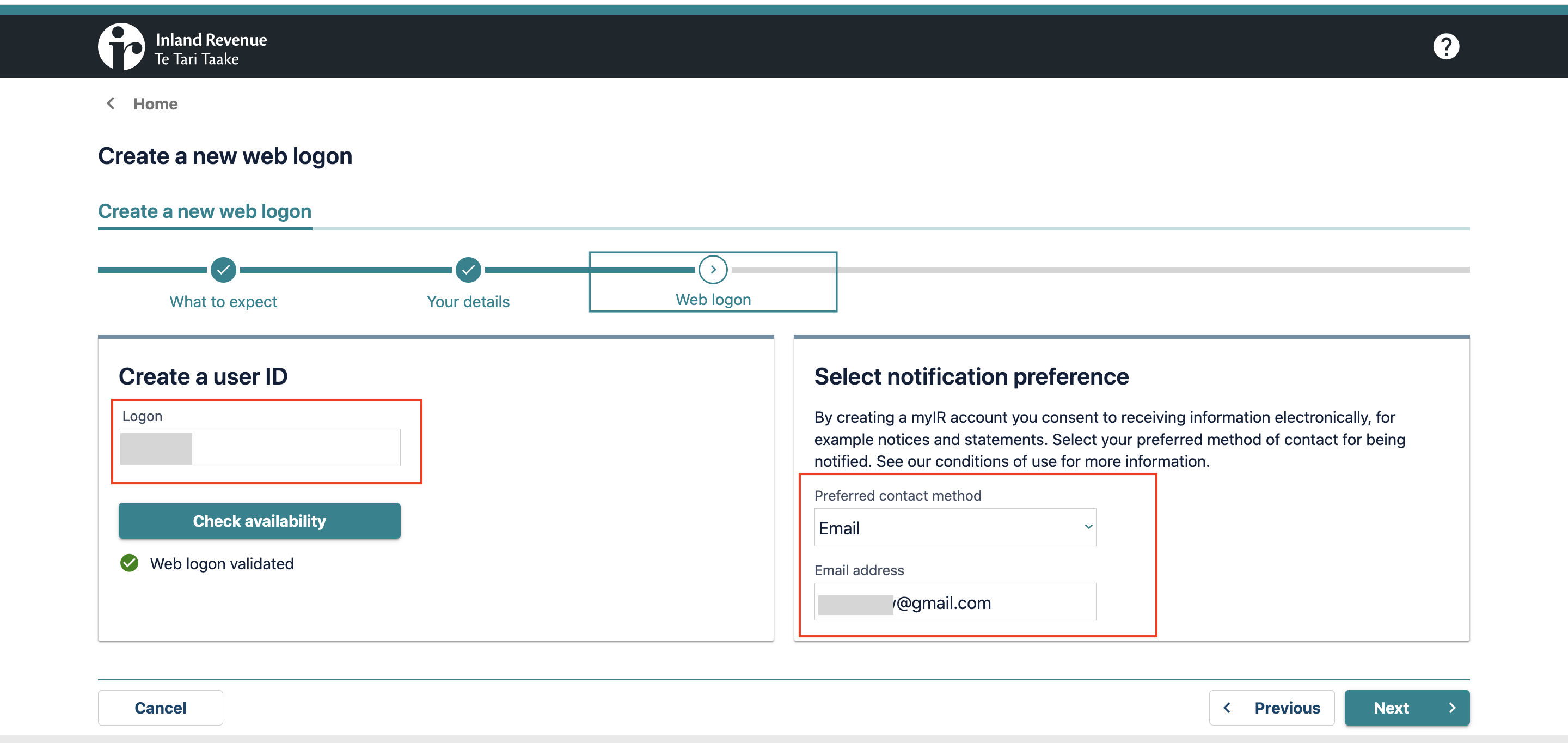Go to the What to expect step label
The image size is (1568, 743).
[223, 301]
